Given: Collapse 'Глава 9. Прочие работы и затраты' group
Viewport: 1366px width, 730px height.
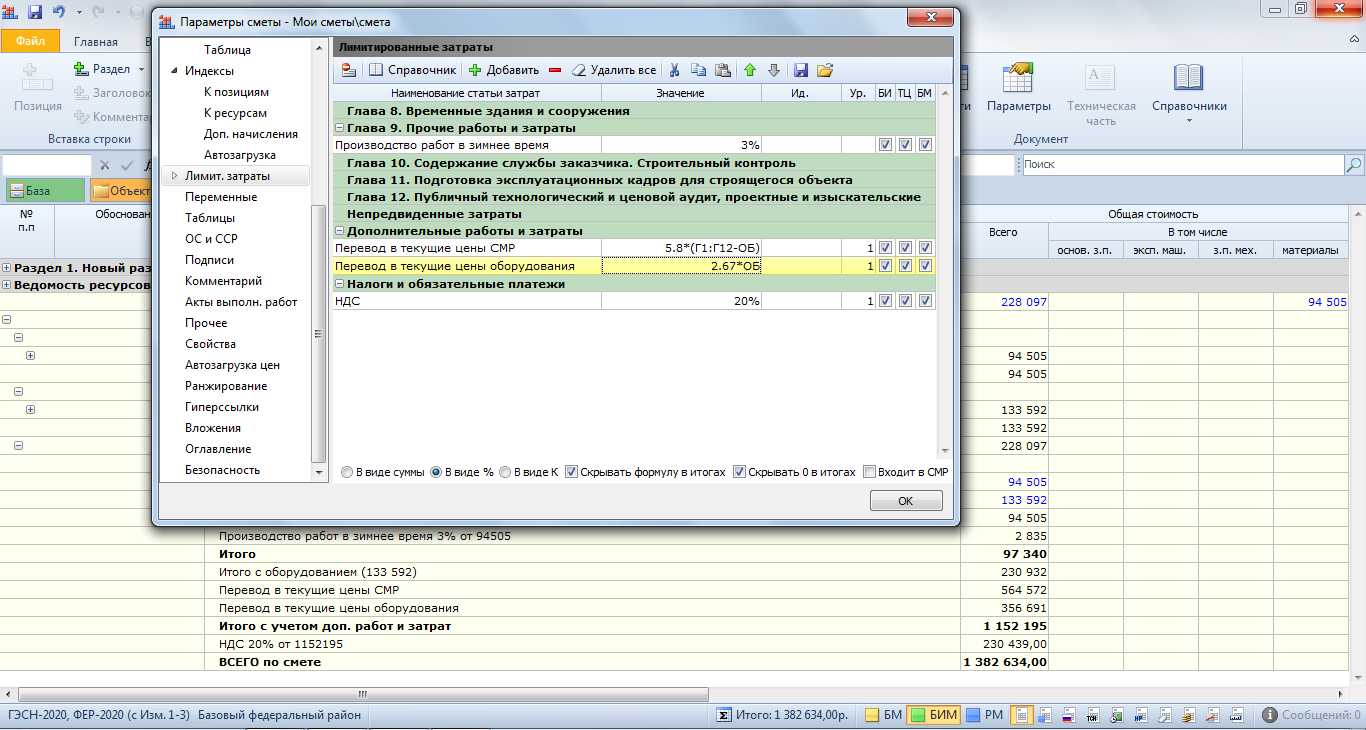Looking at the screenshot, I should coord(339,128).
